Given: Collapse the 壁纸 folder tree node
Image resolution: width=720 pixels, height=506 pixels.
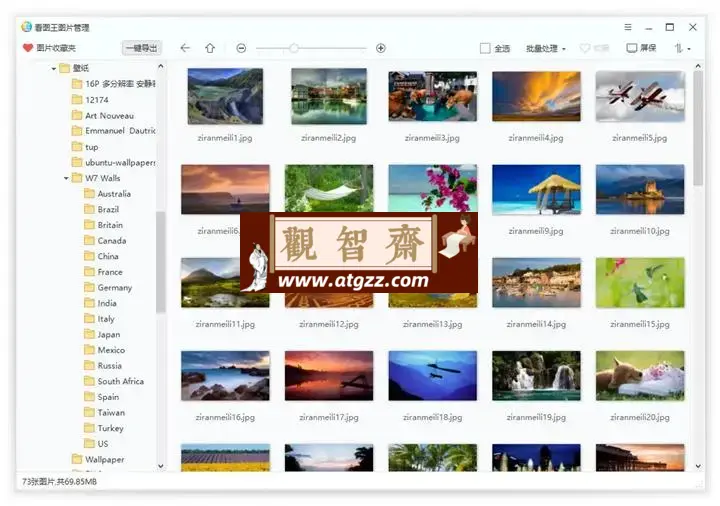Looking at the screenshot, I should tap(54, 68).
